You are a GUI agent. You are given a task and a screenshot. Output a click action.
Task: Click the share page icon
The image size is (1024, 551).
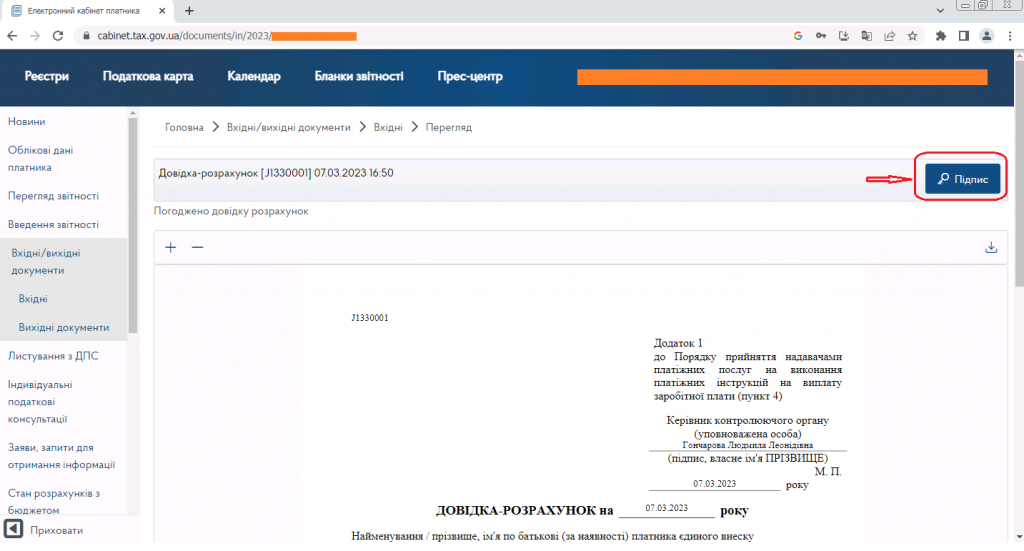tap(889, 36)
